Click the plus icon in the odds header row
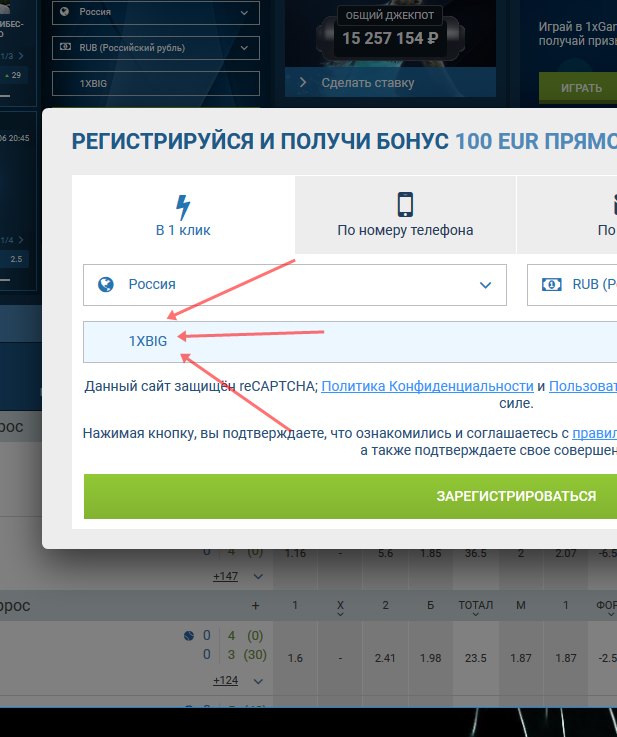 click(255, 605)
